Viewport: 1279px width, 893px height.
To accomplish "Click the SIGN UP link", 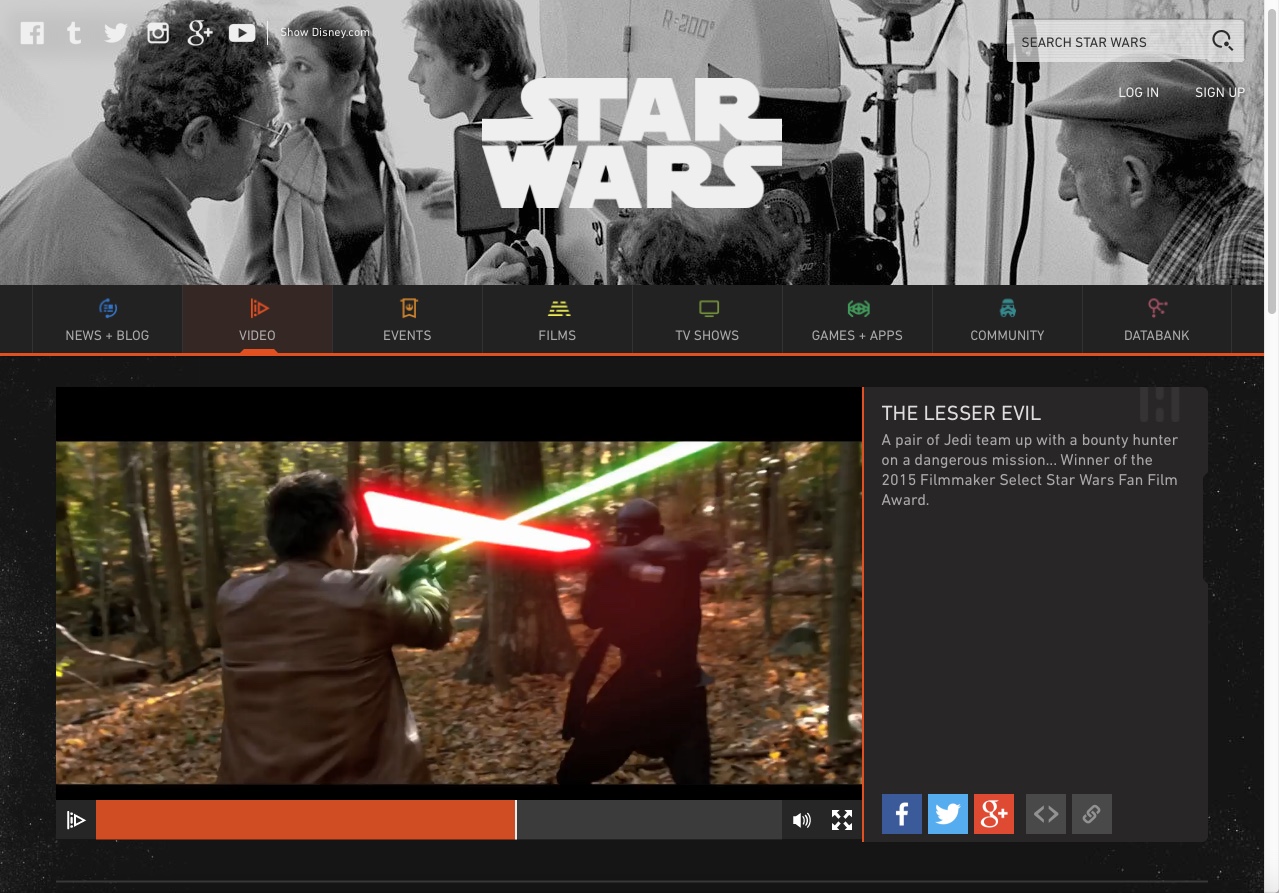I will coord(1220,92).
